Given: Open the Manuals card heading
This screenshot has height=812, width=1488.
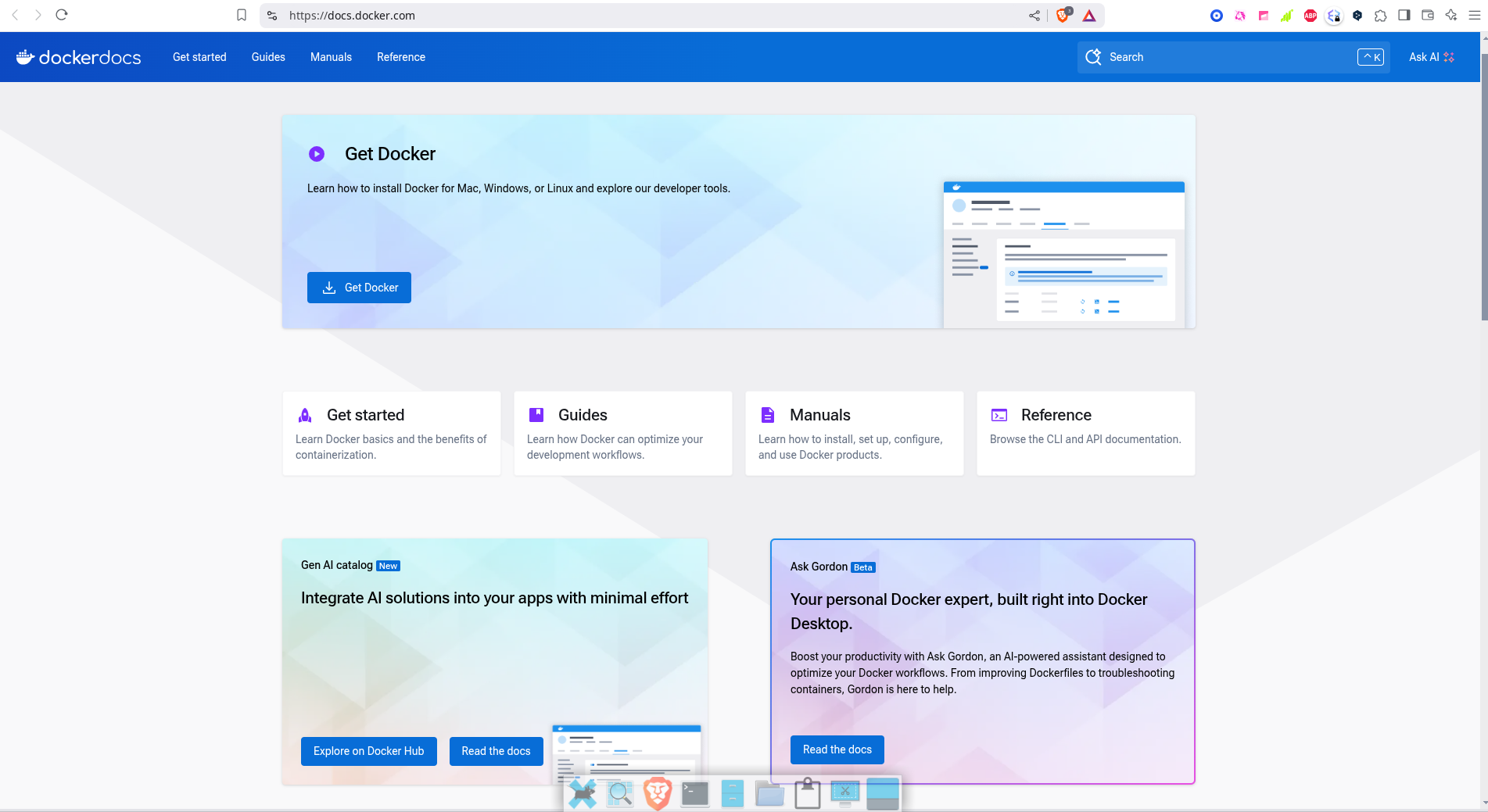Looking at the screenshot, I should point(820,415).
